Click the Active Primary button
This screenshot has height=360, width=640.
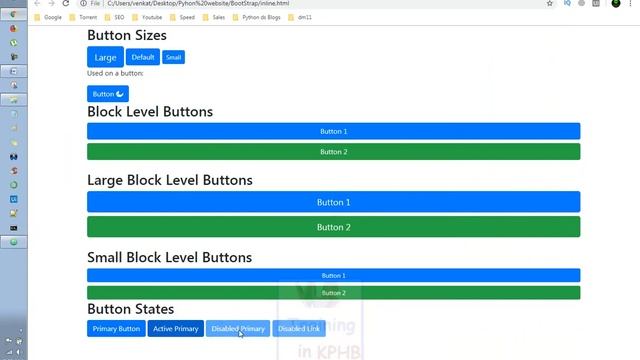click(x=176, y=329)
